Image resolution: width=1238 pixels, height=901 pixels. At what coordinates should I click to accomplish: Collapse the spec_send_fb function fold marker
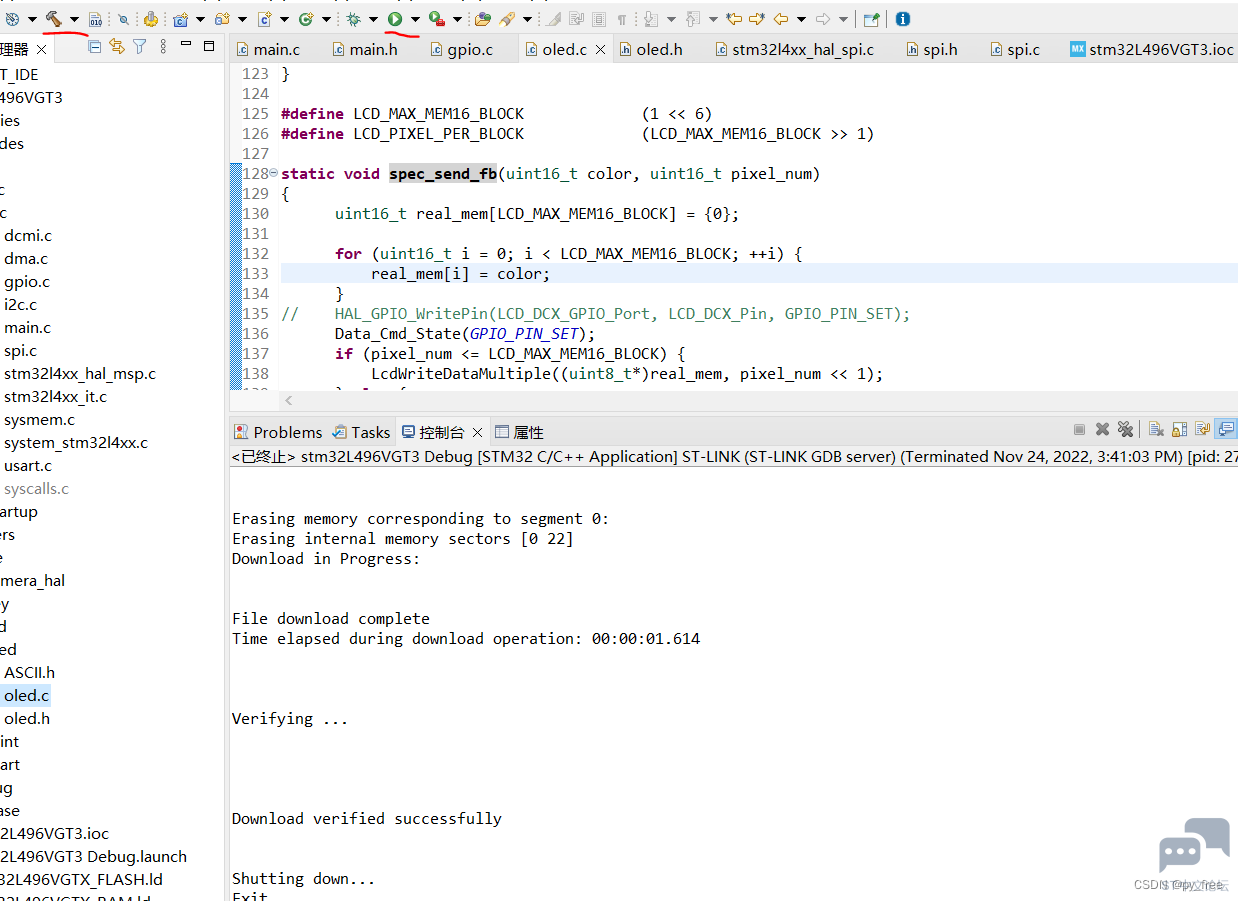[273, 173]
